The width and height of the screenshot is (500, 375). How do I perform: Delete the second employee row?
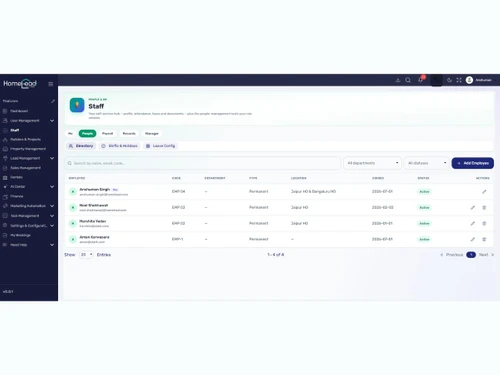[484, 207]
